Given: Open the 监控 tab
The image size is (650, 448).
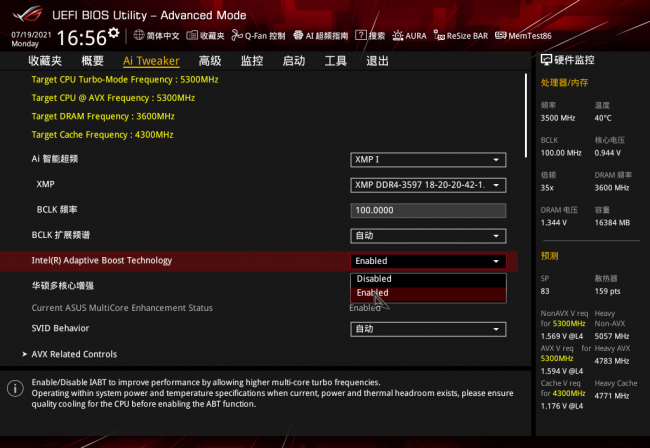Looking at the screenshot, I should coord(252,61).
